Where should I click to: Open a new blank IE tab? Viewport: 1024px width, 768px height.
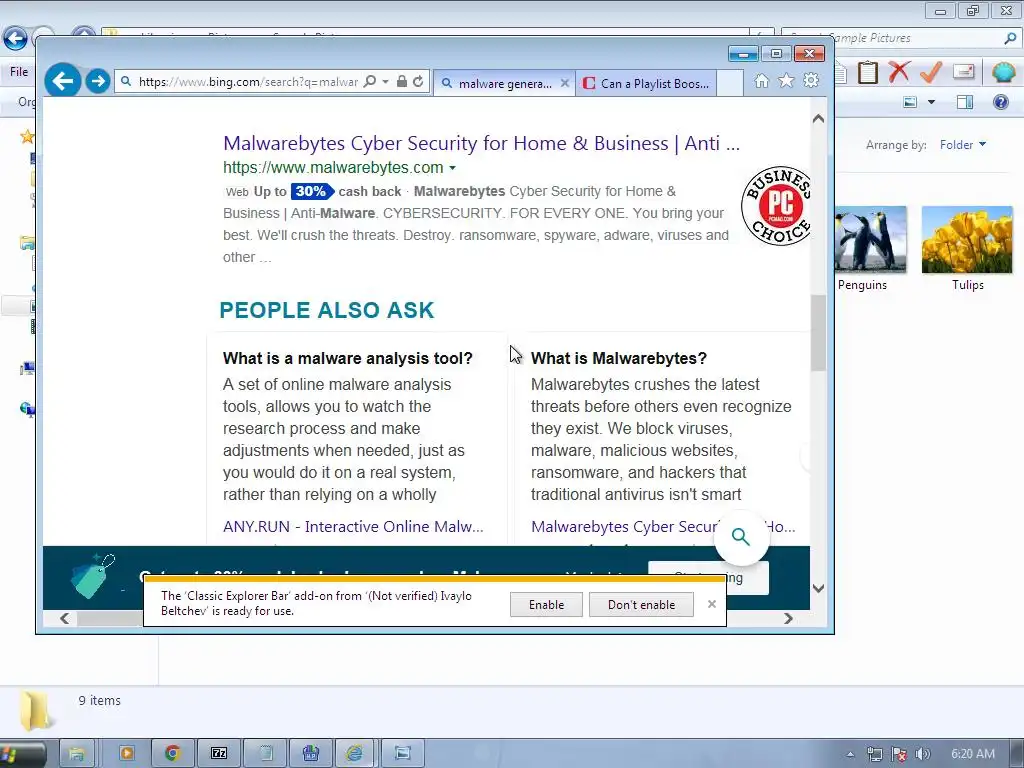coord(730,84)
